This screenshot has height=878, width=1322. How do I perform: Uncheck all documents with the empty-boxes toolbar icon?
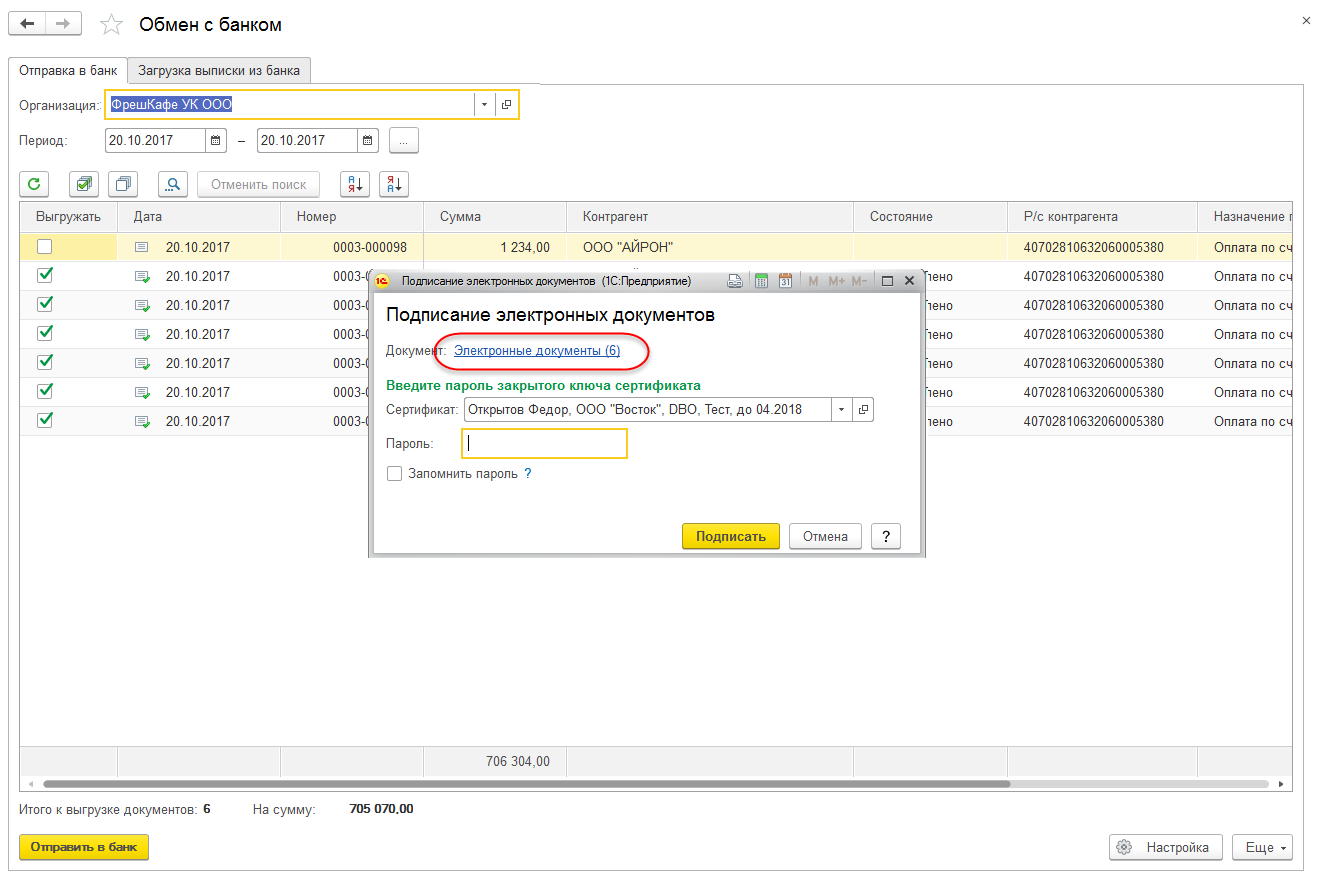123,184
